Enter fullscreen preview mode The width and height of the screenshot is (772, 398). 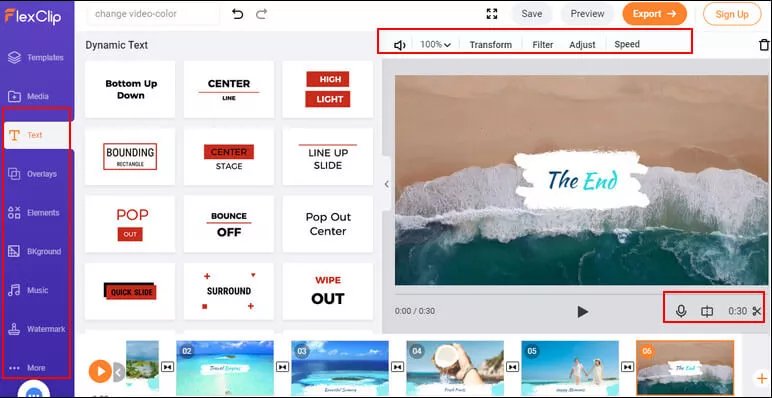(x=492, y=14)
